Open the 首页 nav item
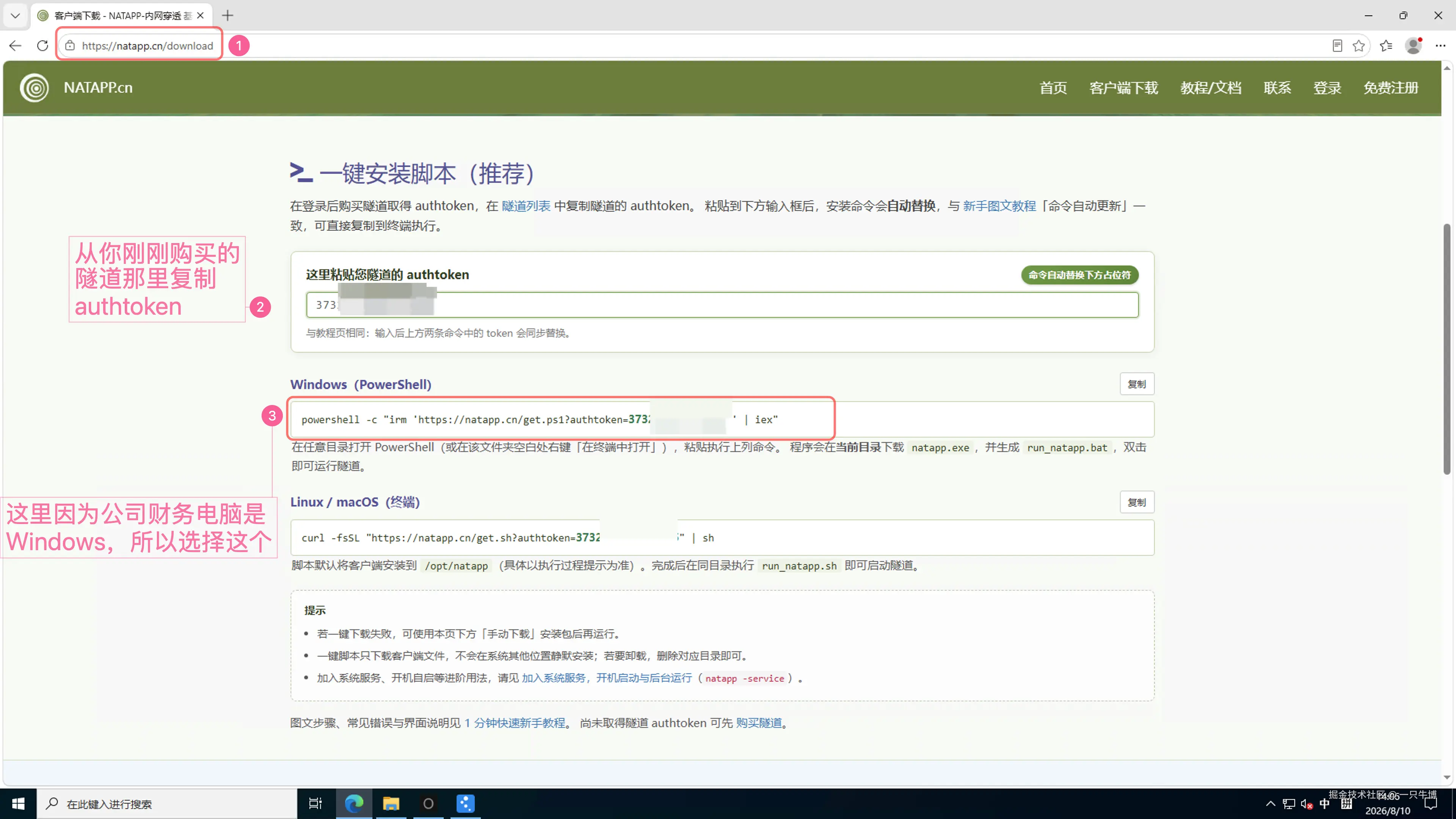1456x819 pixels. coord(1053,88)
